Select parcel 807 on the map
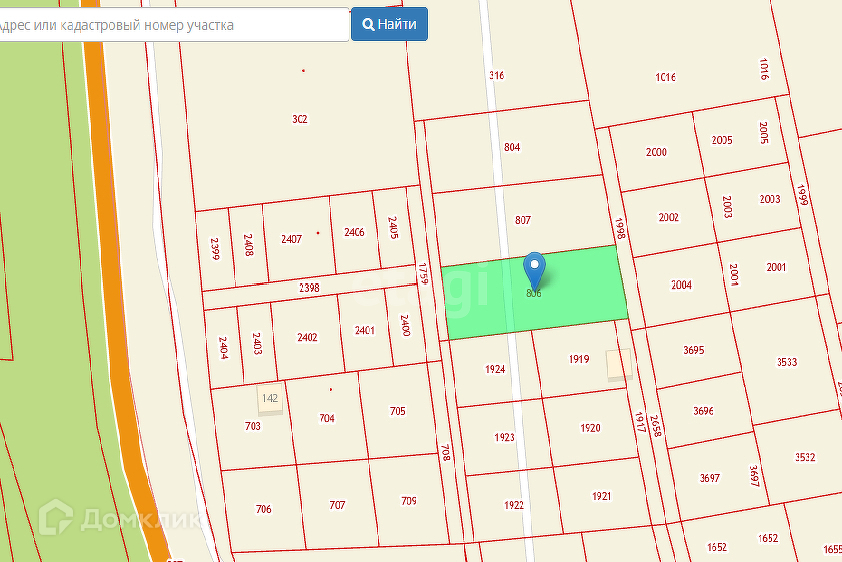842x562 pixels. click(522, 220)
